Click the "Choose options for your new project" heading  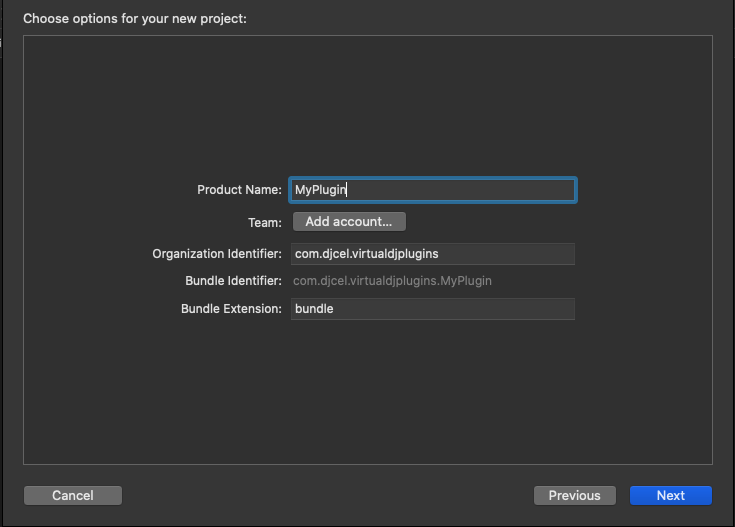135,19
